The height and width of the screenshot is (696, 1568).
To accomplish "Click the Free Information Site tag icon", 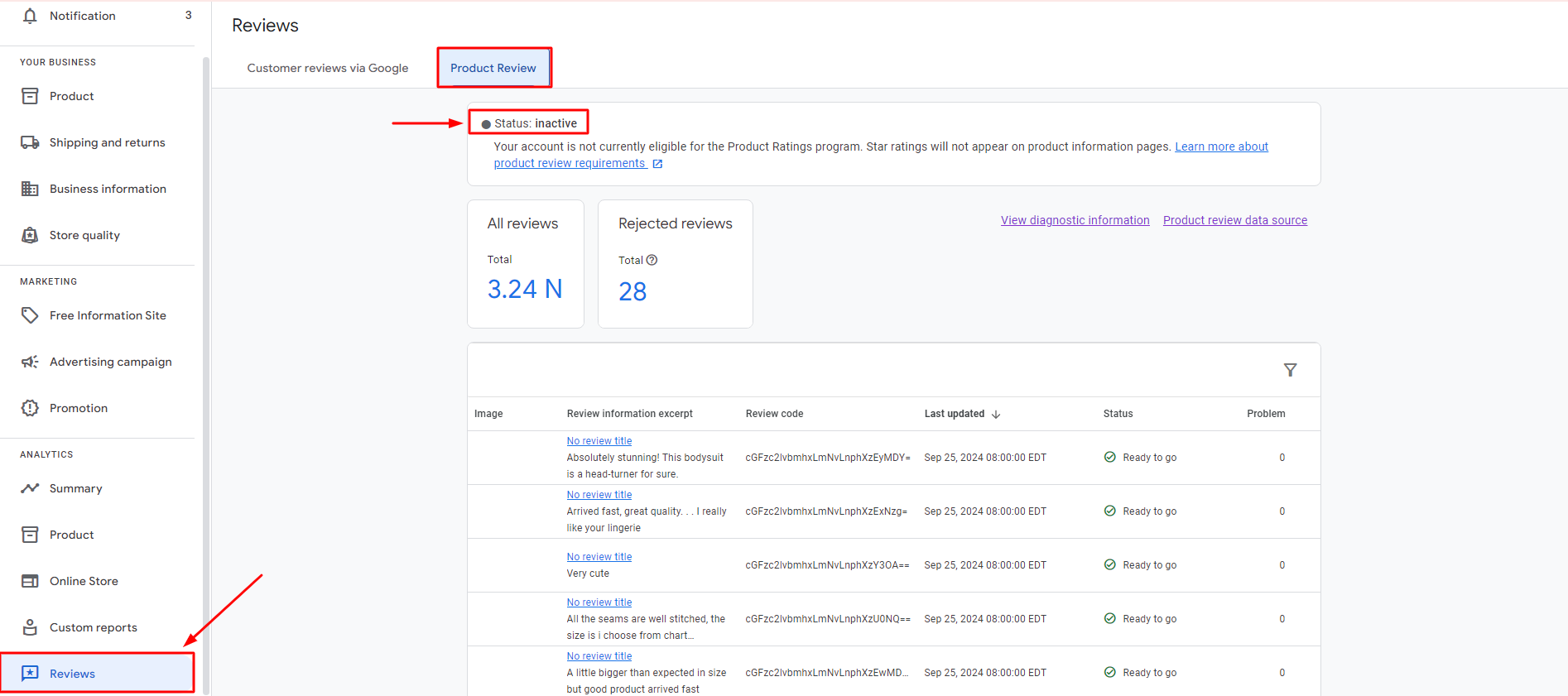I will pyautogui.click(x=30, y=315).
